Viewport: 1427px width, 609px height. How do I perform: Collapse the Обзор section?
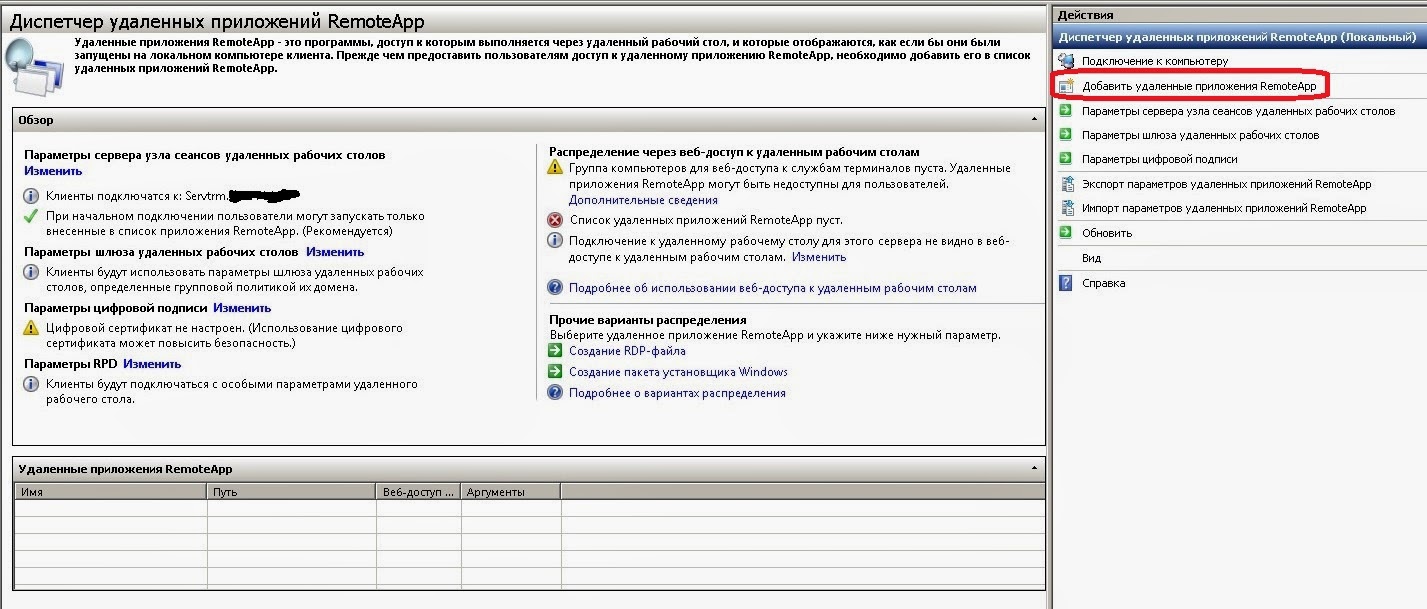1035,119
